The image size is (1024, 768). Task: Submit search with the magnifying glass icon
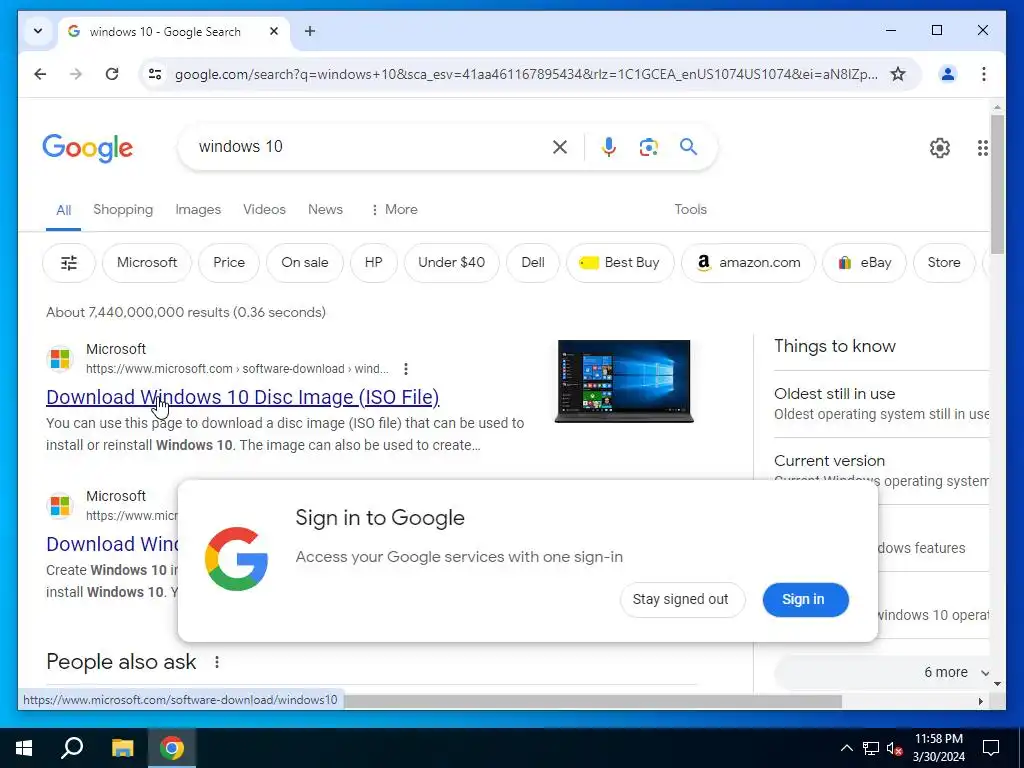(x=688, y=147)
